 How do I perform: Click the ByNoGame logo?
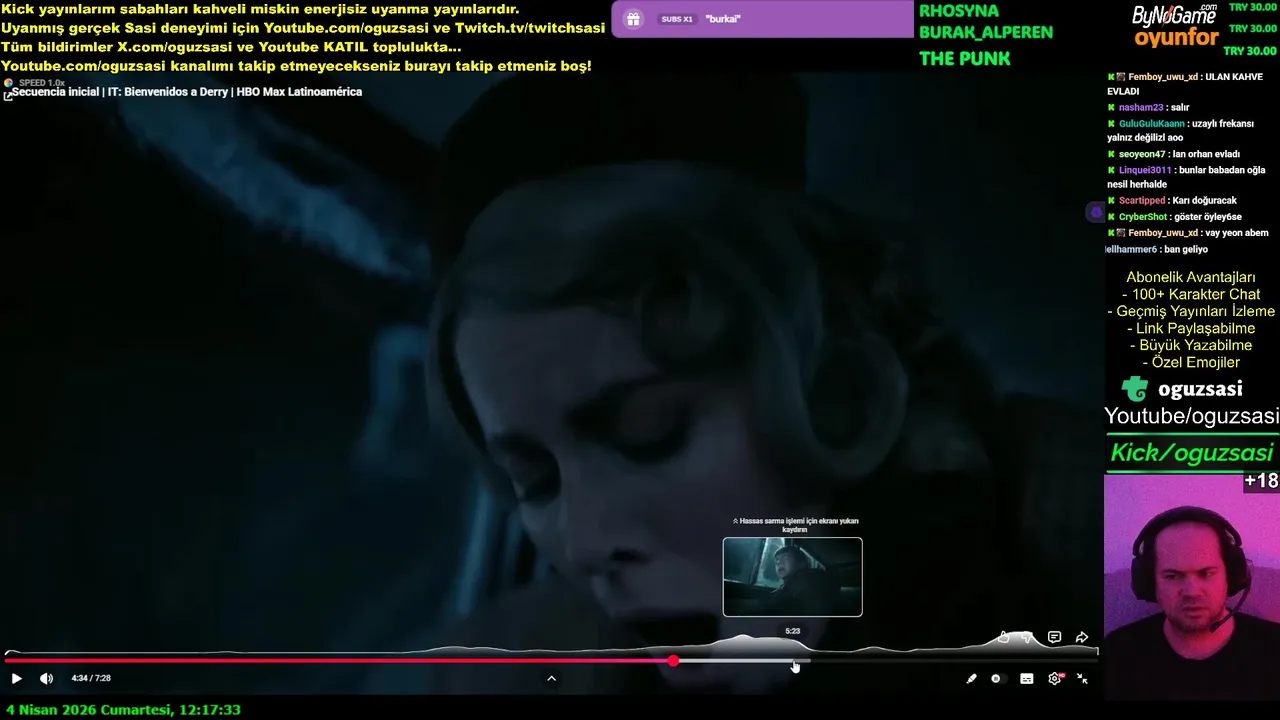(1174, 15)
